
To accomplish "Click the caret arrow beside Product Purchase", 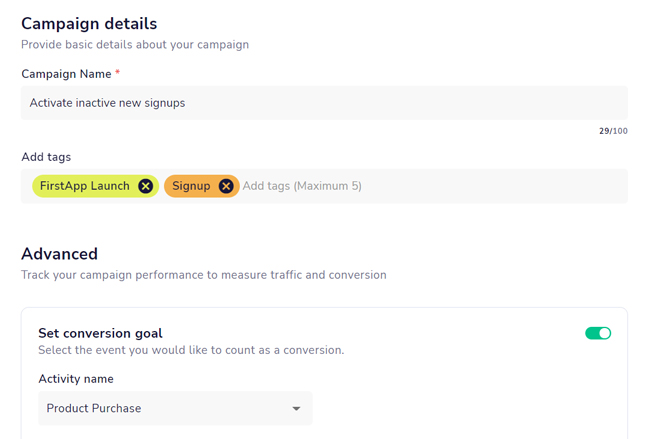I will (296, 409).
